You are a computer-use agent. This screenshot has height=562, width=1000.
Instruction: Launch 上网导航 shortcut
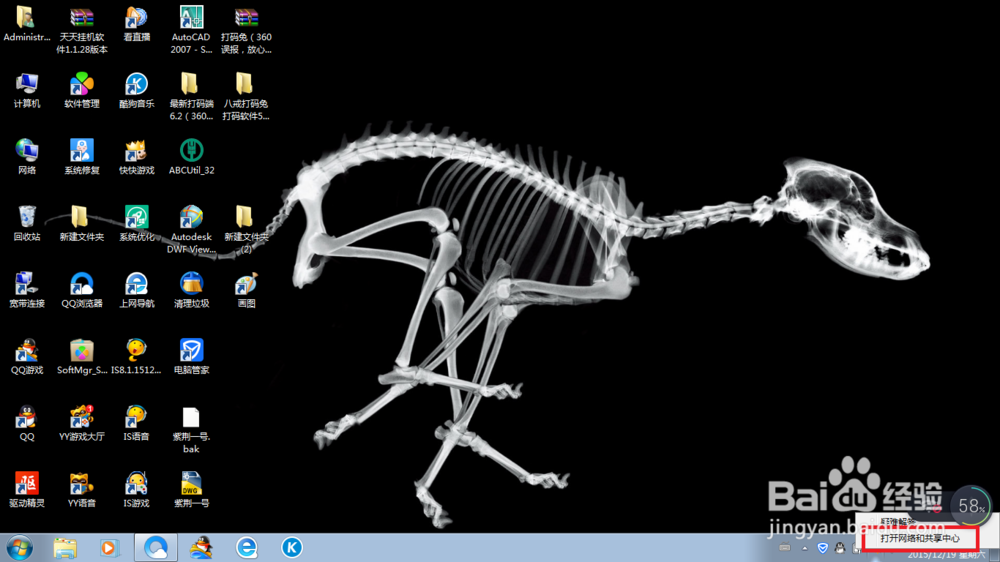point(136,290)
